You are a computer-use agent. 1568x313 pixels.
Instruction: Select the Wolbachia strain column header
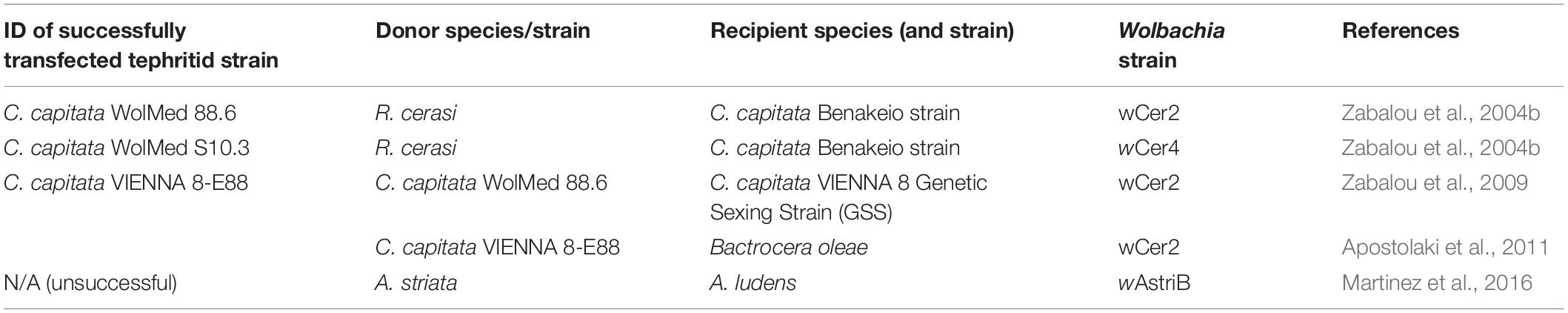click(x=1171, y=45)
